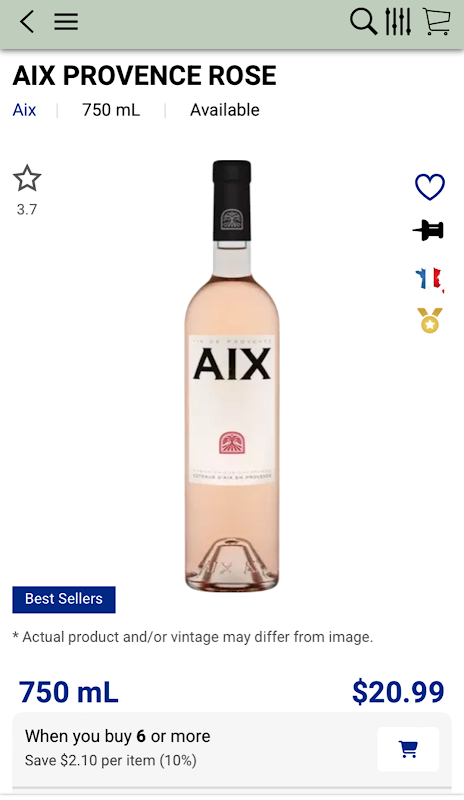Tap the 750 mL size heading
The height and width of the screenshot is (800, 464).
tap(68, 692)
